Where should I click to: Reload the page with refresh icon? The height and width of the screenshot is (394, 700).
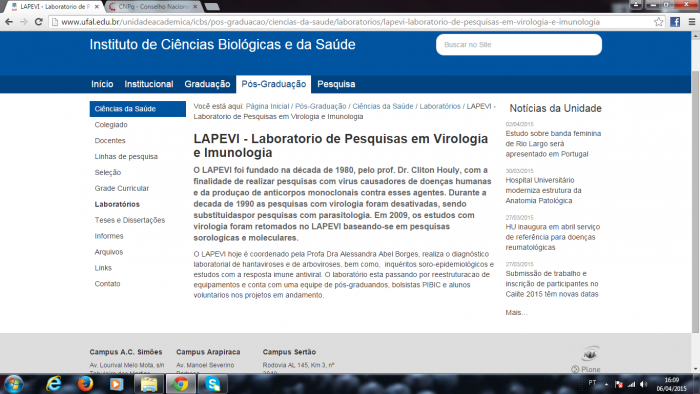coord(38,22)
